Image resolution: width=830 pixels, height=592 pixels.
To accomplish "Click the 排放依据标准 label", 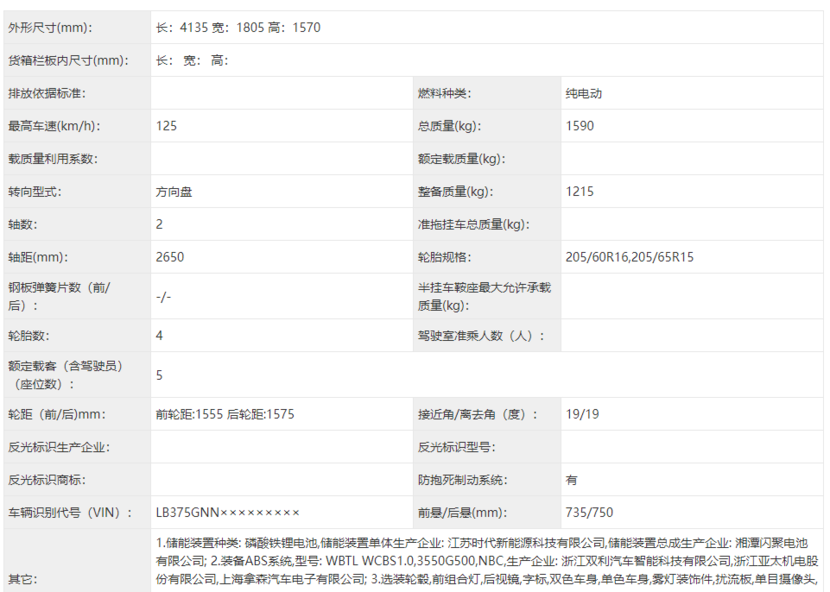I will 47,93.
